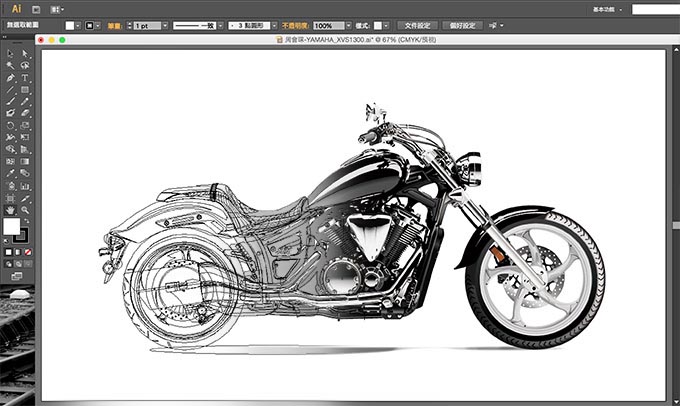
Task: Select the Shape Builder tool
Action: 10,150
